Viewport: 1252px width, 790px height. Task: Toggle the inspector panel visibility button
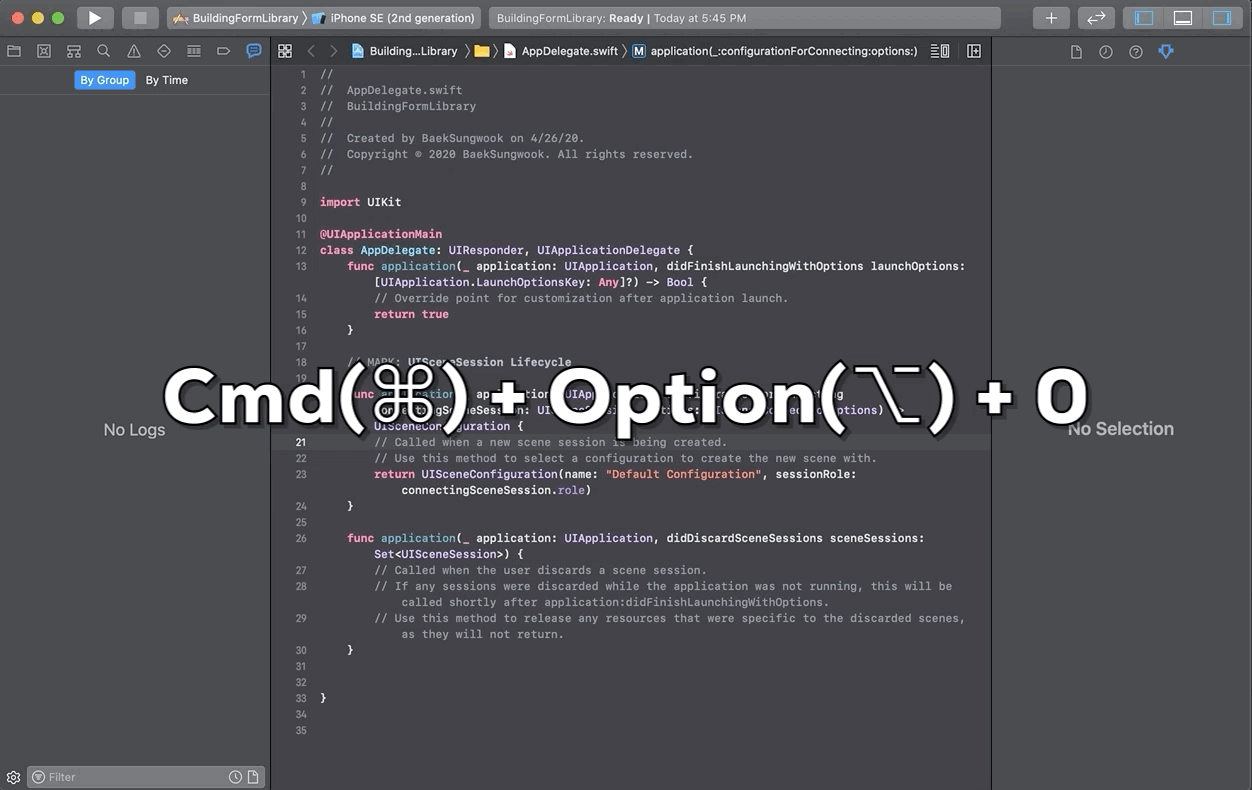tap(1221, 17)
